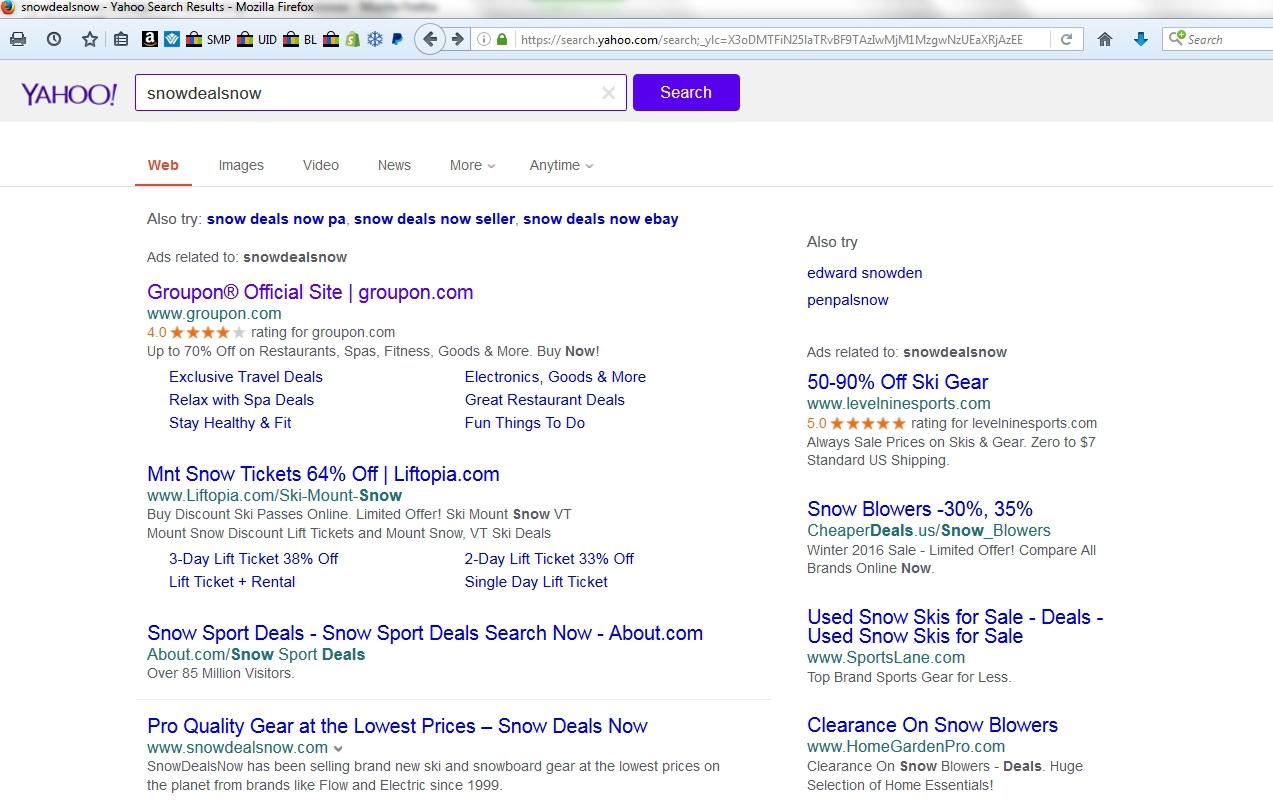Open the Anytime filter dropdown

point(561,165)
